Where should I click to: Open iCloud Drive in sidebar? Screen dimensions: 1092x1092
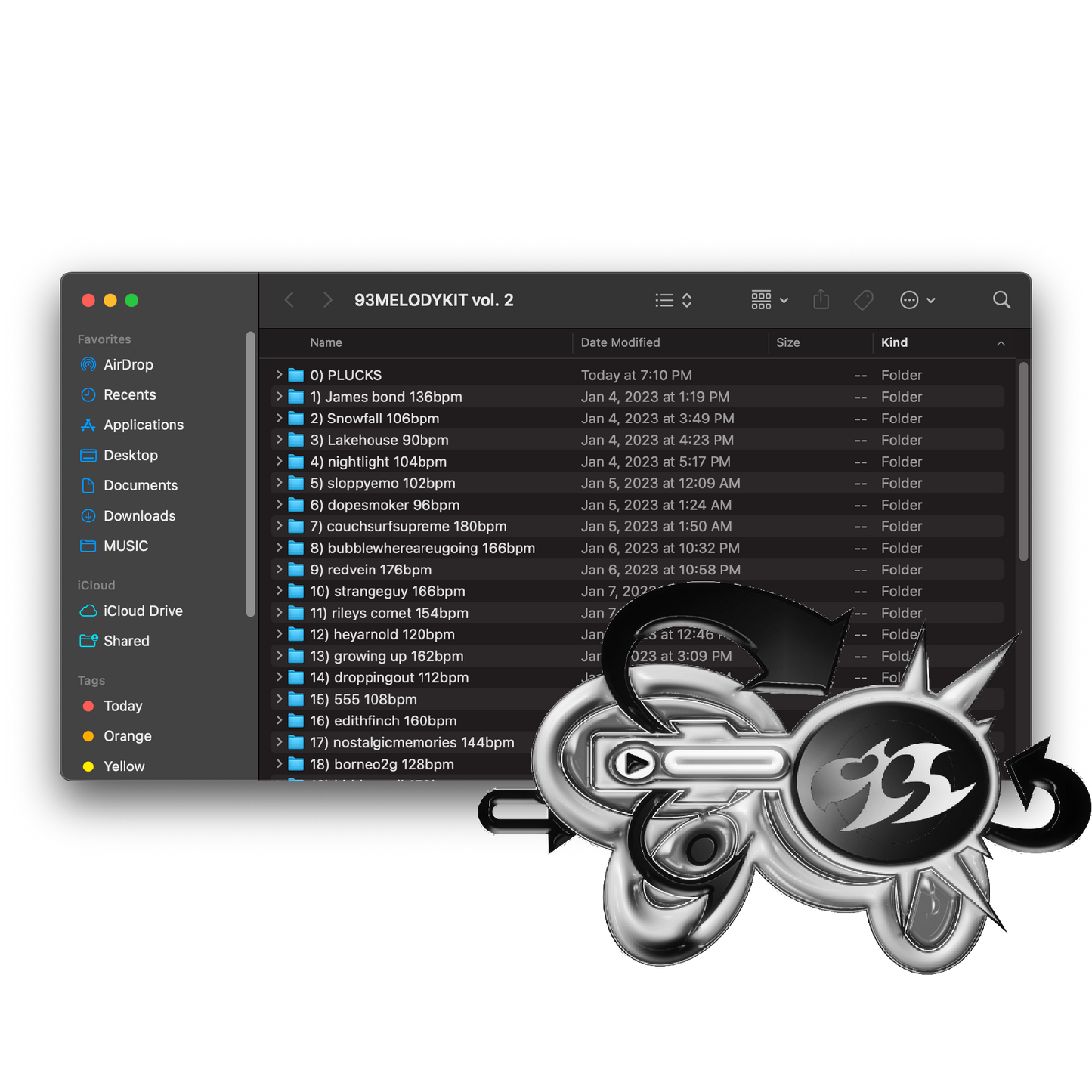tap(142, 611)
